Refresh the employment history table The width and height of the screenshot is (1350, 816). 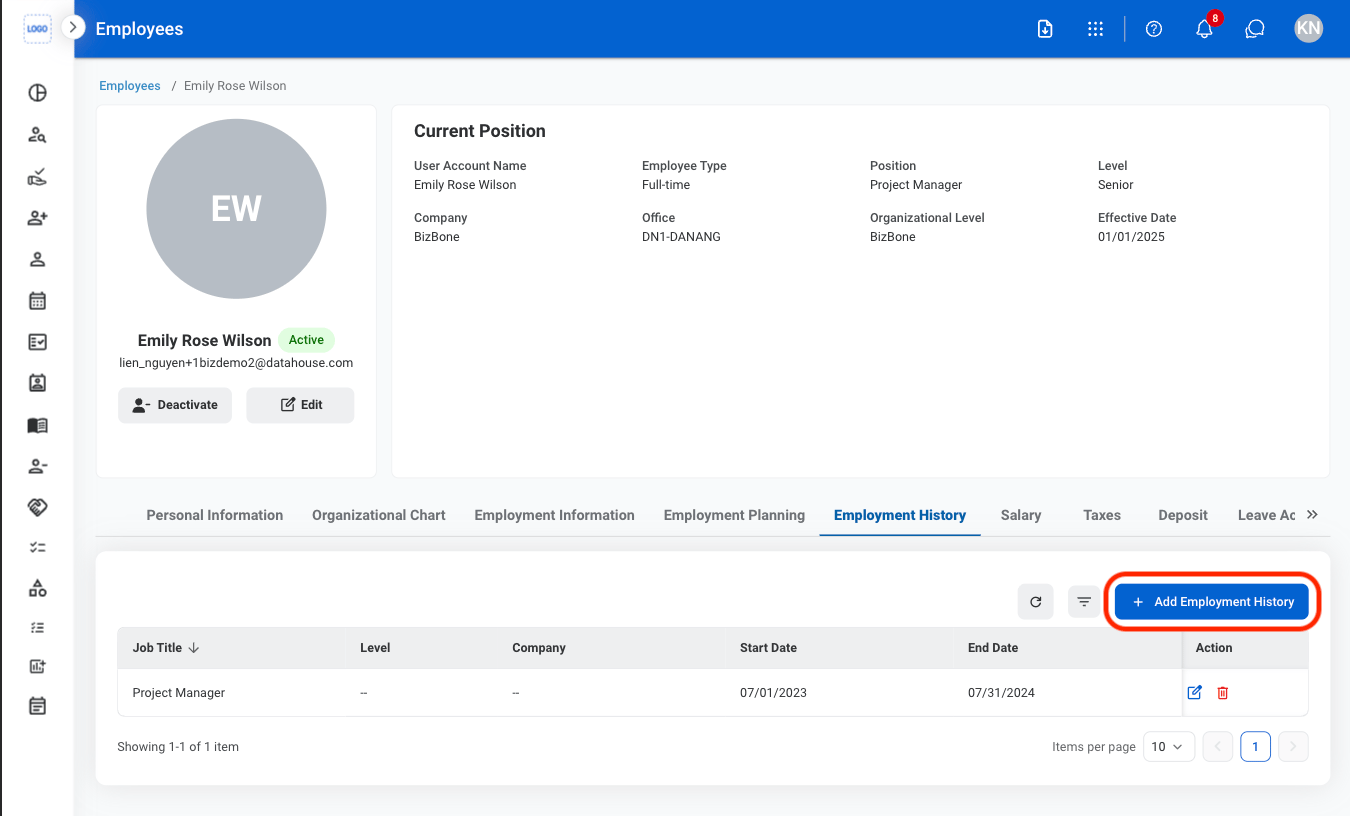(1036, 602)
